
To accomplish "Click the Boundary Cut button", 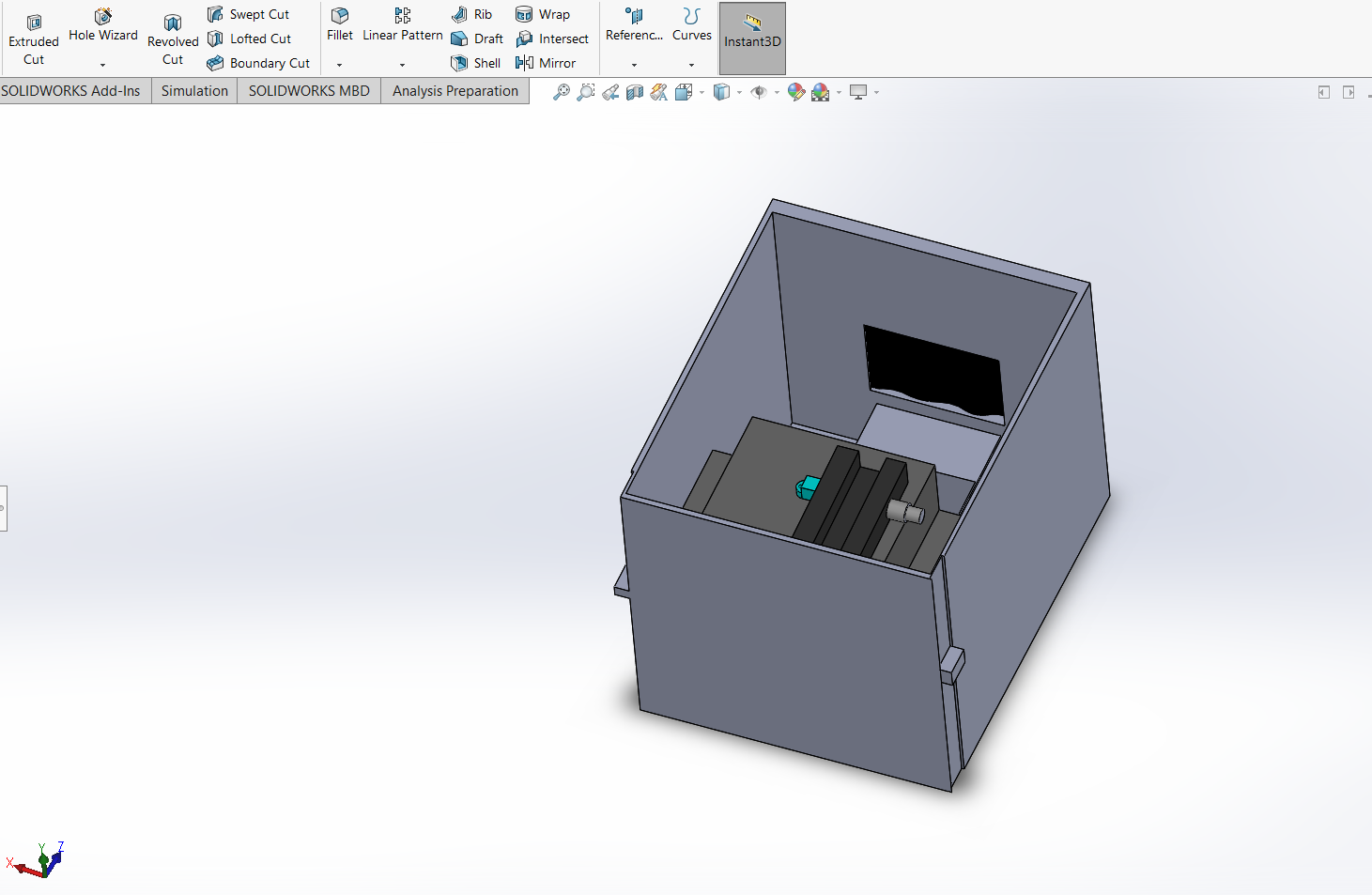I will coord(258,63).
